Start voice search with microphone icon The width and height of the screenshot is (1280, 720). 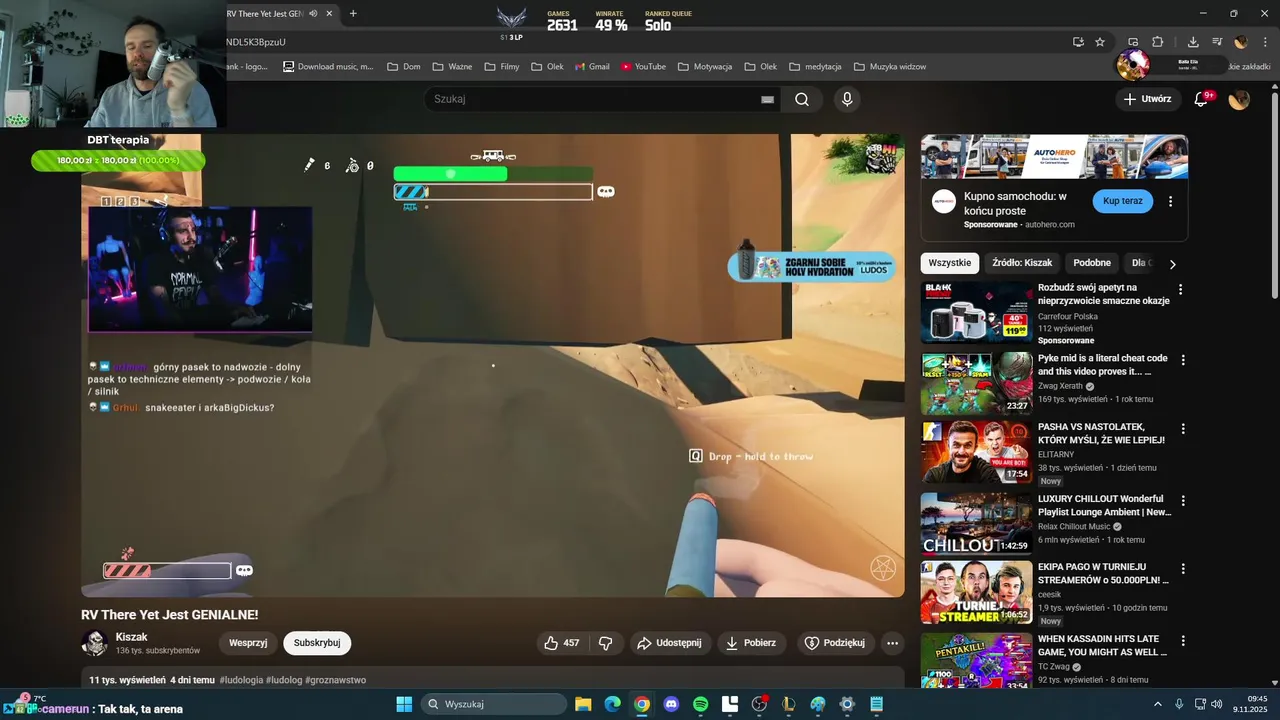tap(847, 99)
